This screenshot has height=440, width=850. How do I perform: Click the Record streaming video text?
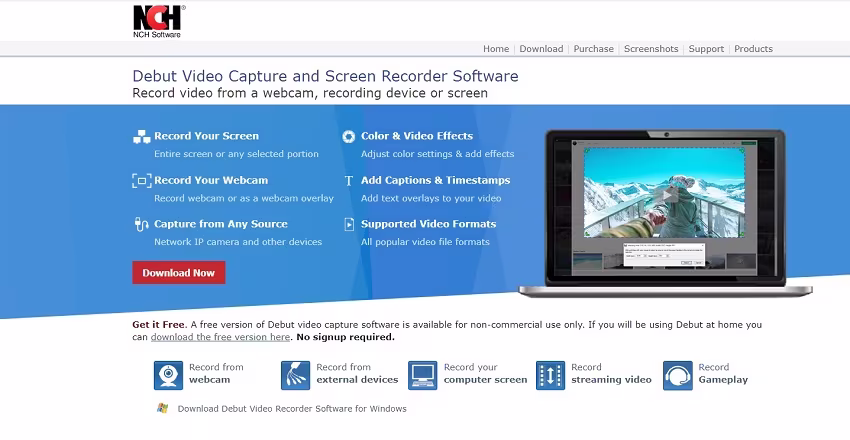pyautogui.click(x=611, y=373)
